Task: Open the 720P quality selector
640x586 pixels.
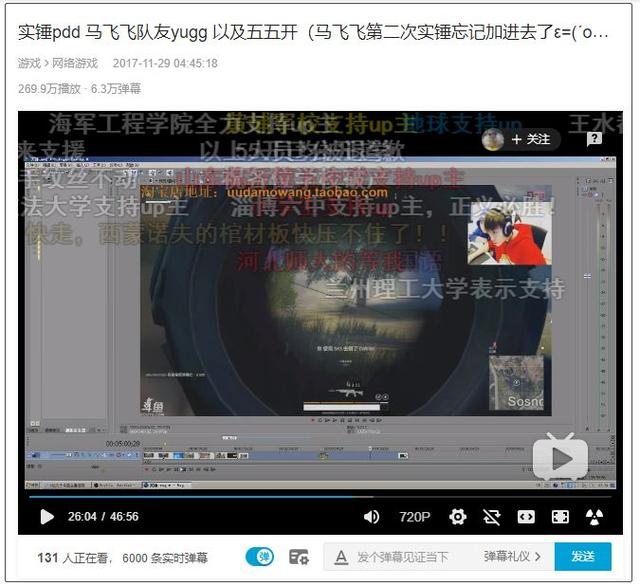Action: coord(415,517)
